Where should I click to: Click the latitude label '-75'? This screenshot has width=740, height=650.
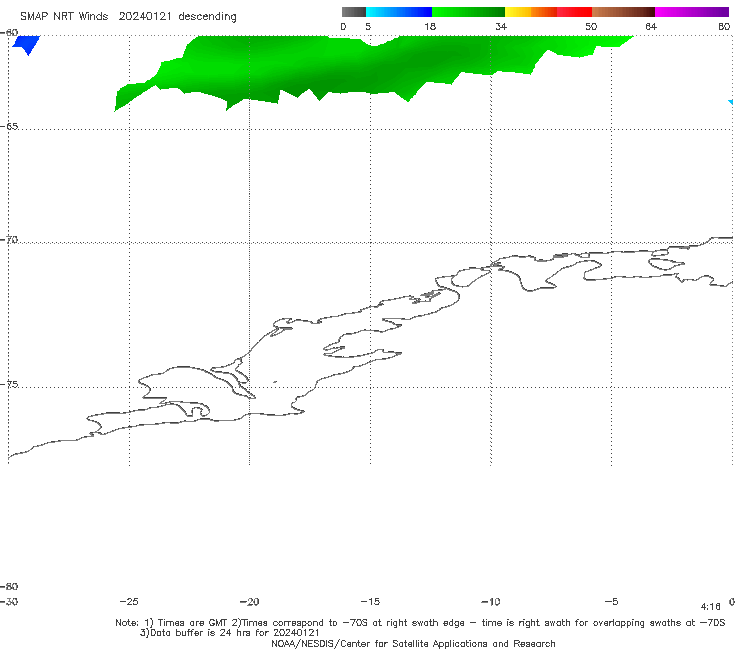click(9, 385)
